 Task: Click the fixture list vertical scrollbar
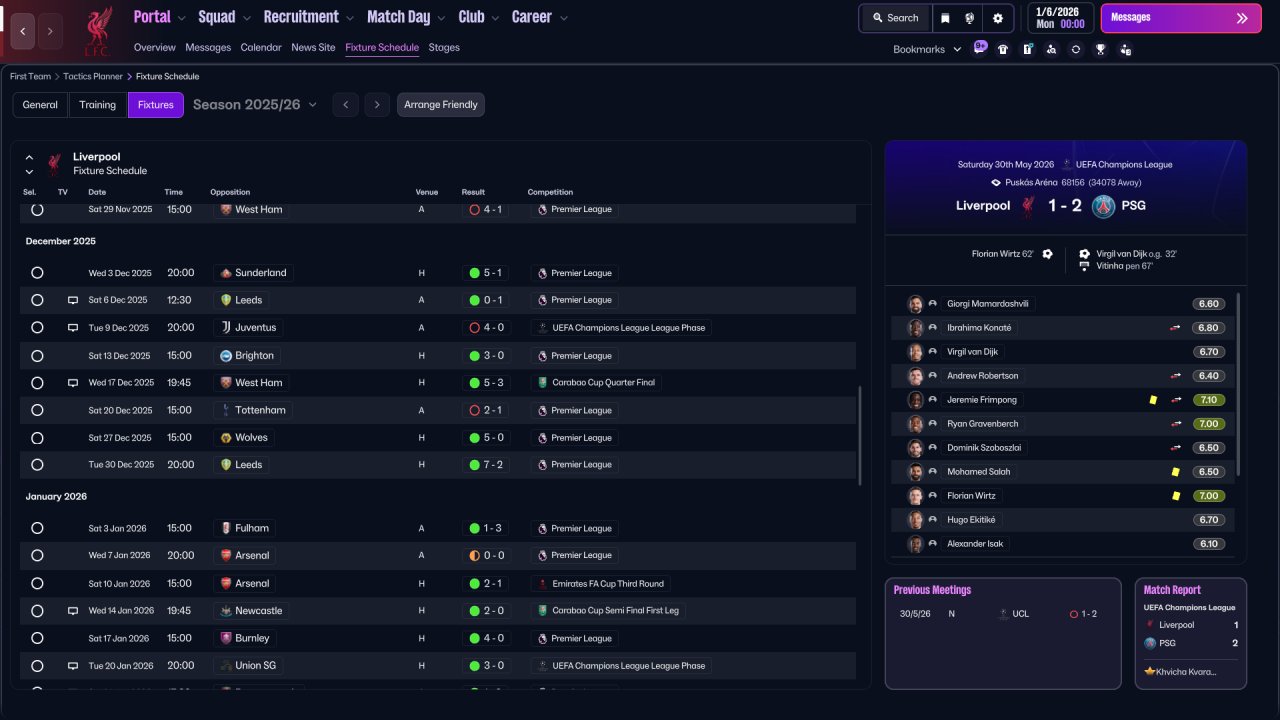coord(860,436)
